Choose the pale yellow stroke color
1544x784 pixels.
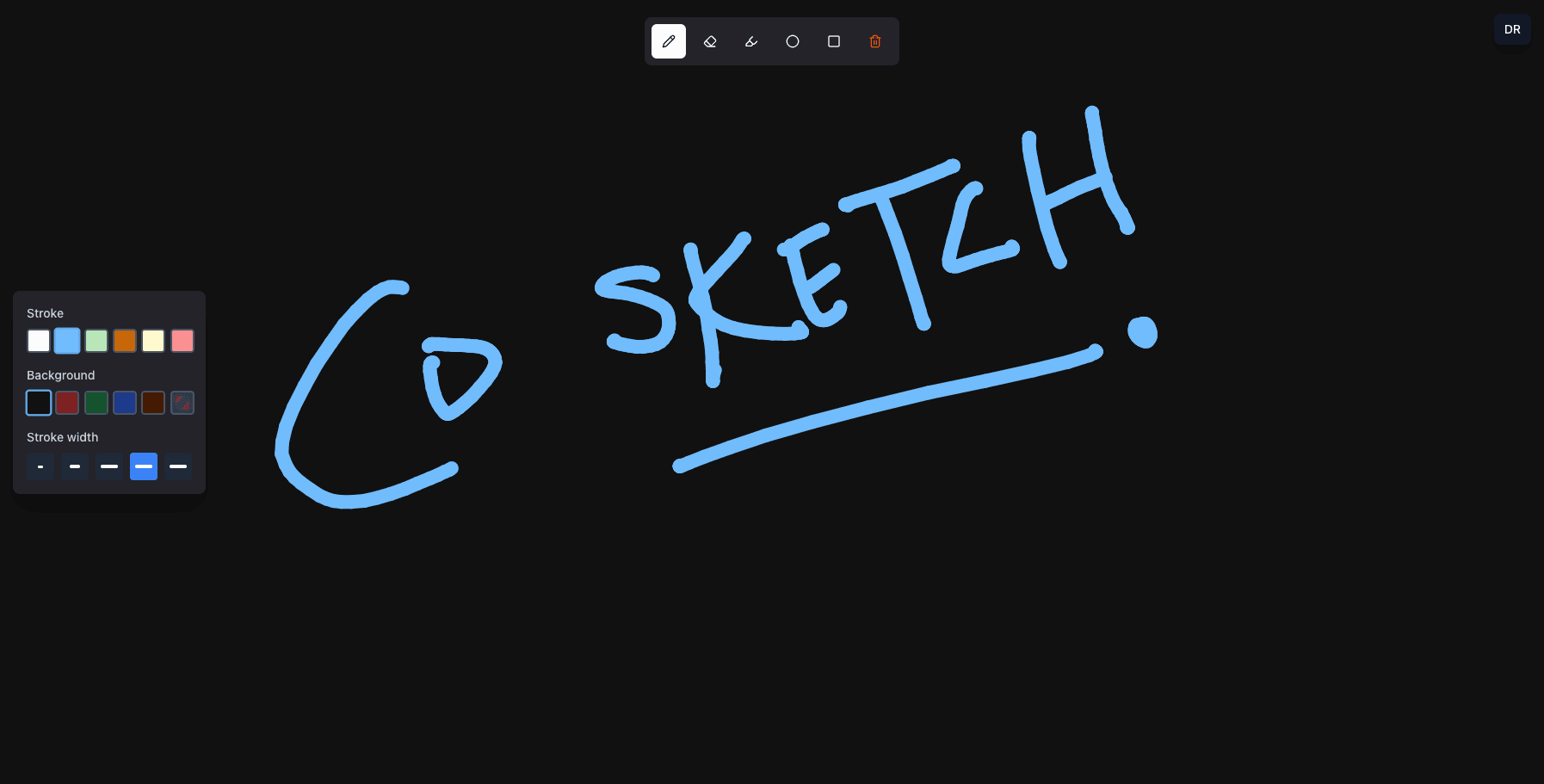coord(153,341)
